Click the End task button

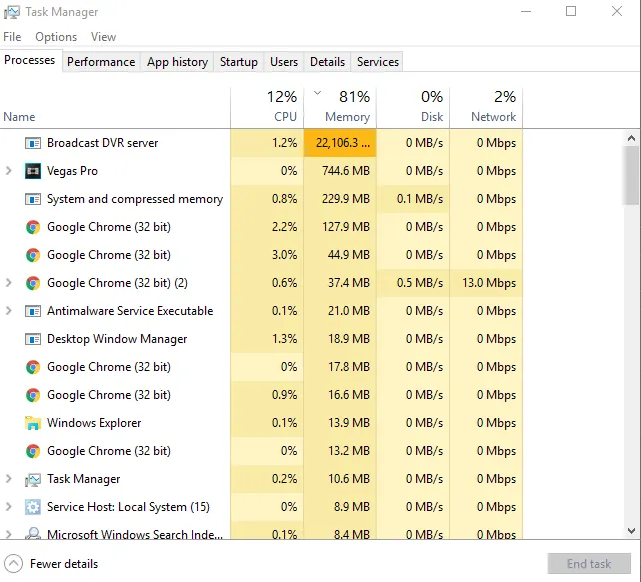click(589, 564)
